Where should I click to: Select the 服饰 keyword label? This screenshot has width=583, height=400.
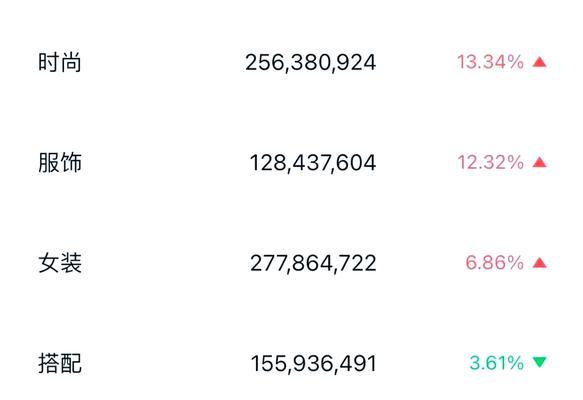point(60,162)
